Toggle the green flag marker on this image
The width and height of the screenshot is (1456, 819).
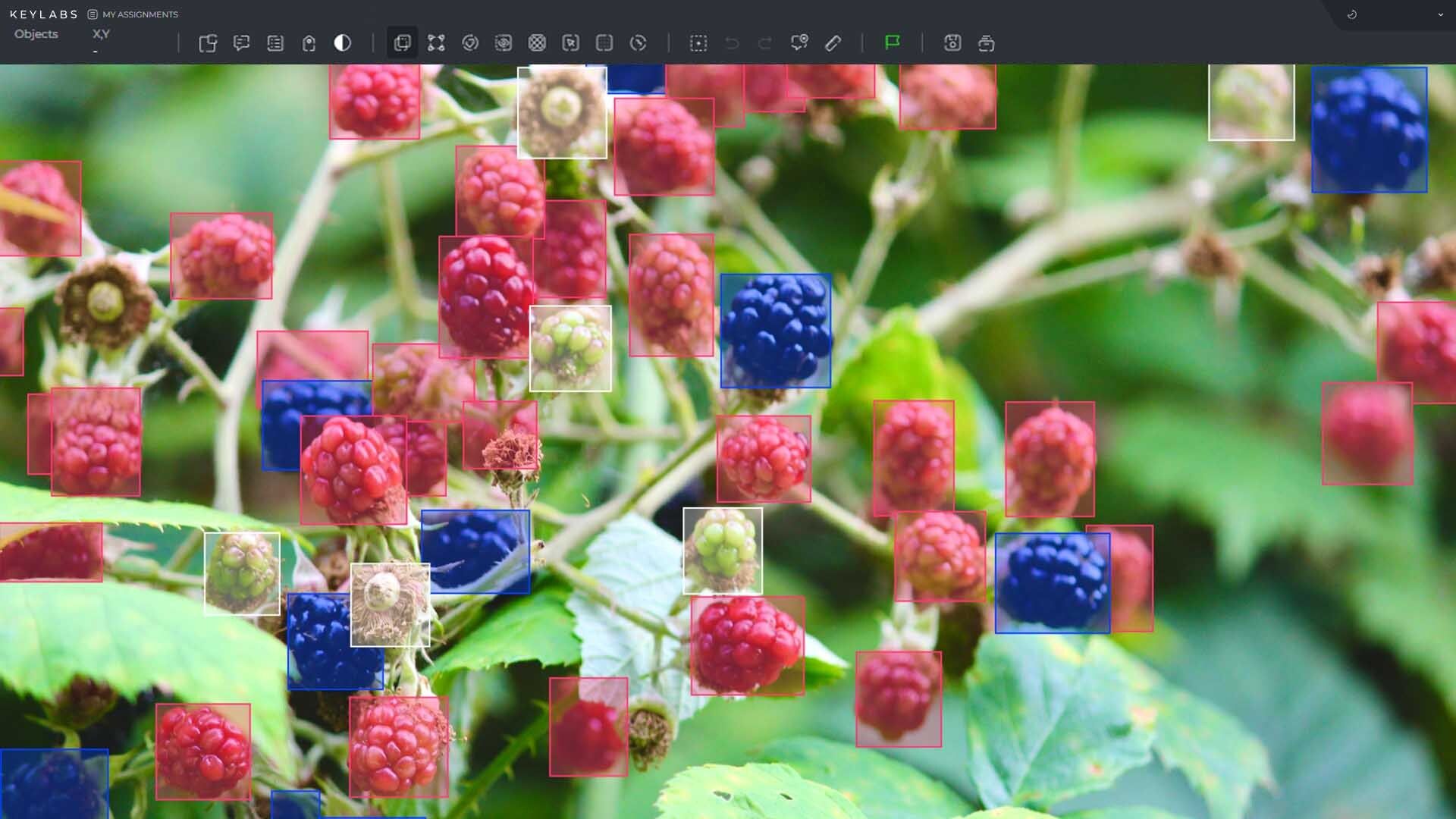tap(893, 43)
